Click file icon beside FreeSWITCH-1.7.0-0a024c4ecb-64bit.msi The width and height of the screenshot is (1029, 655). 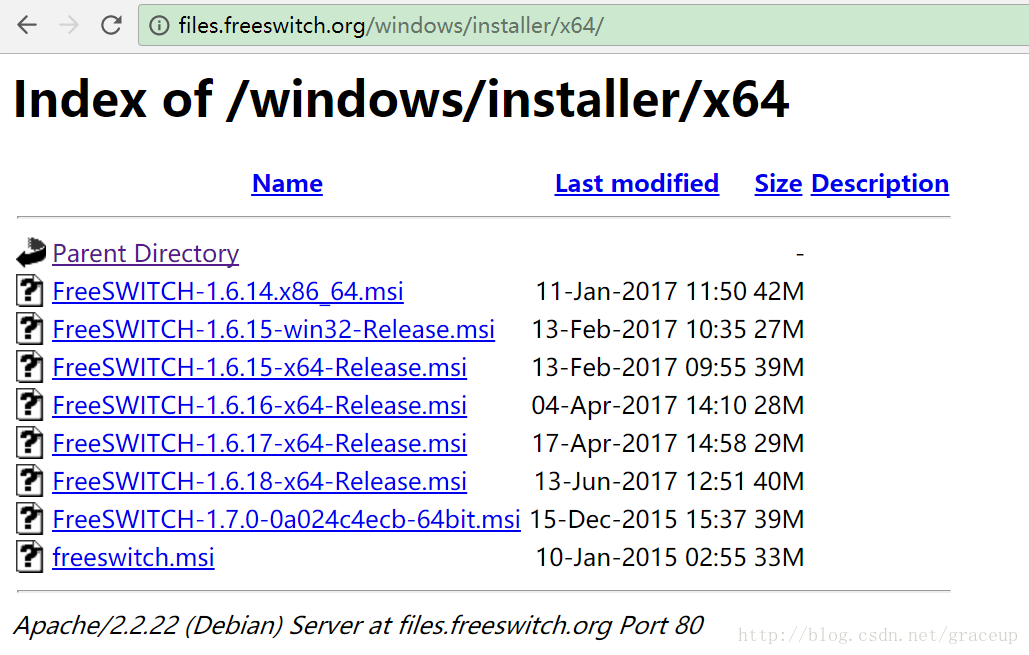click(30, 519)
